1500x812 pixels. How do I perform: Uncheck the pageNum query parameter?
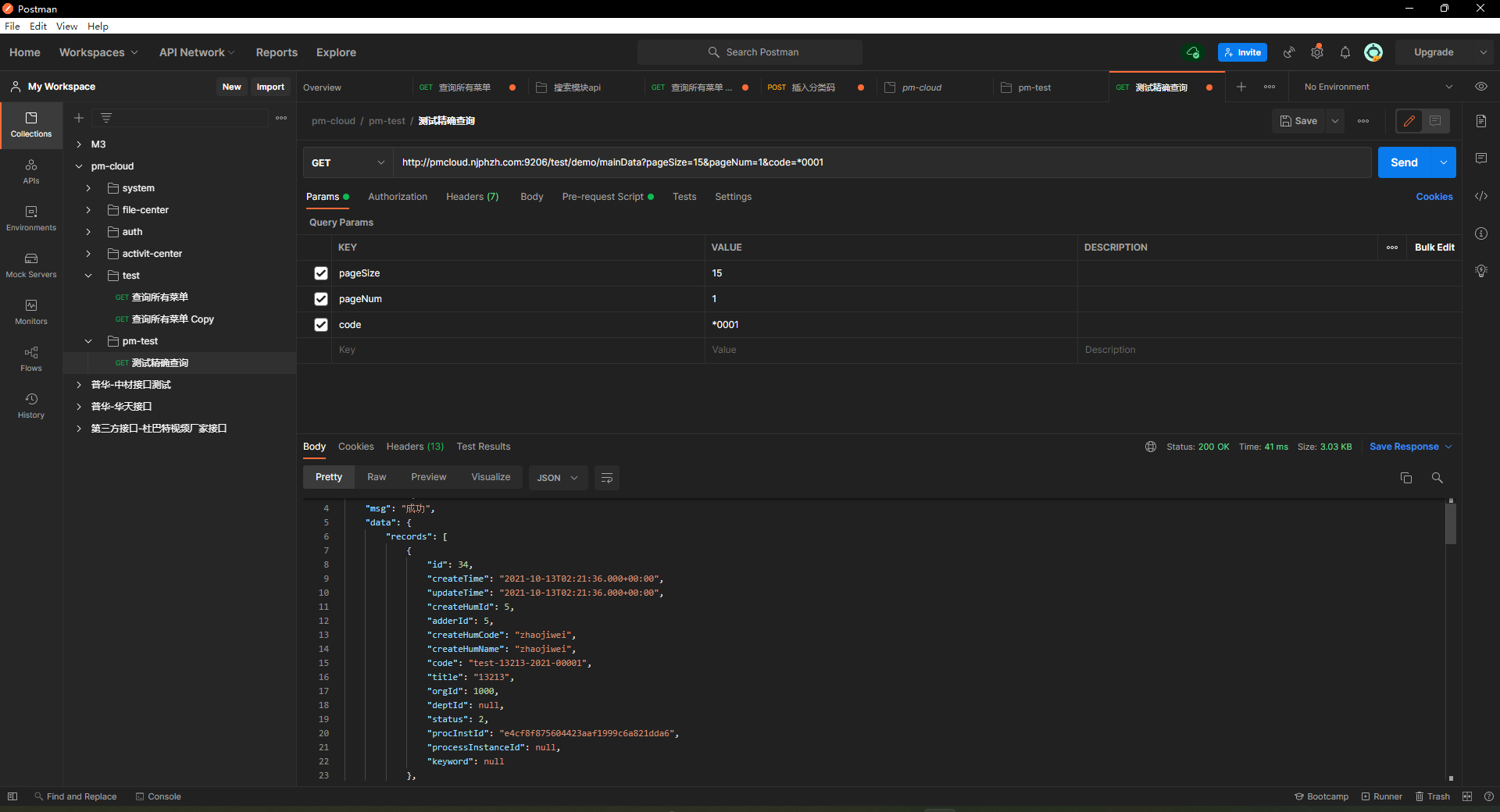321,299
